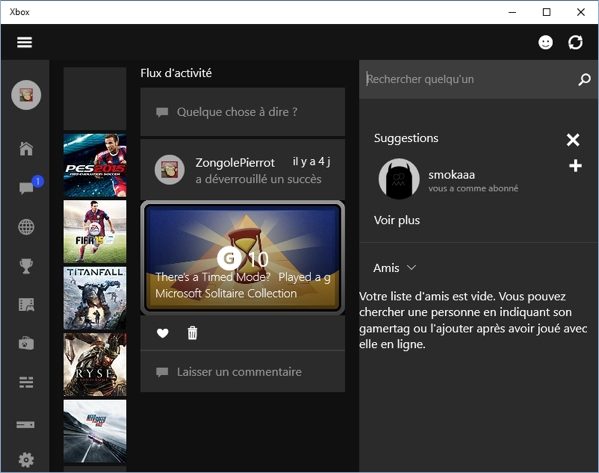Open the Need for Speed Rivals tile
This screenshot has height=473, width=599.
pyautogui.click(x=95, y=432)
